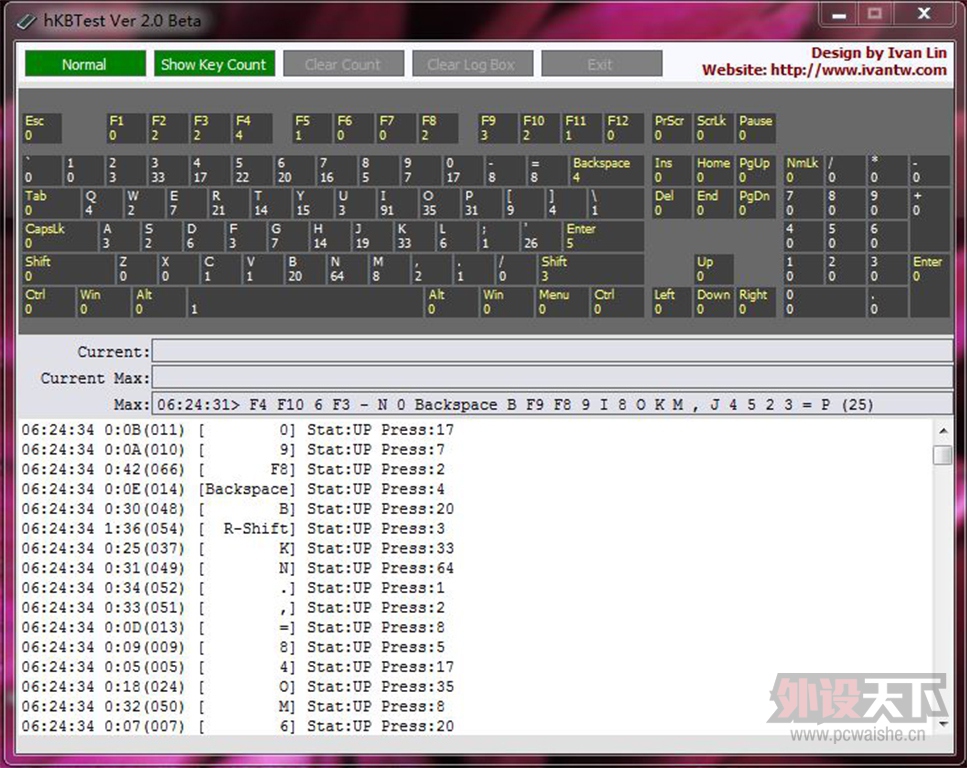Click the main Enter key tile
This screenshot has height=768, width=967.
tap(602, 236)
